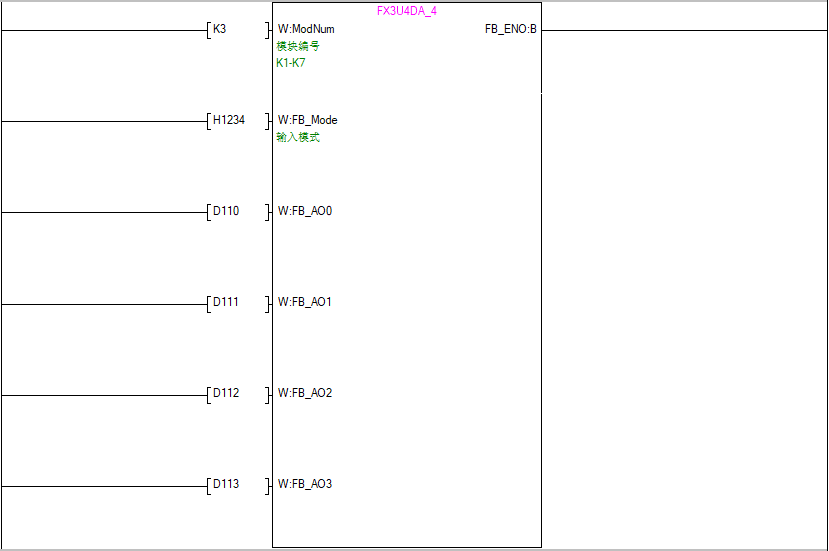Viewport: 829px width, 551px height.
Task: Click the W:FB_AO0 pin label
Action: click(305, 211)
